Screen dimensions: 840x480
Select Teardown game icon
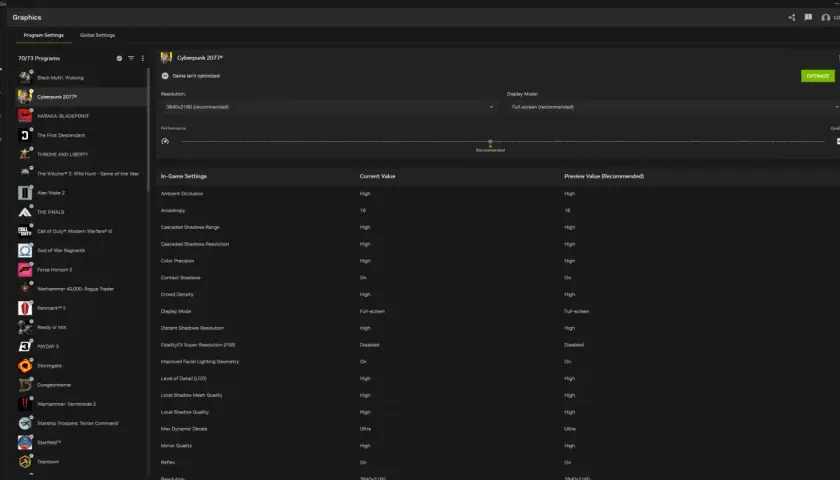tap(25, 462)
